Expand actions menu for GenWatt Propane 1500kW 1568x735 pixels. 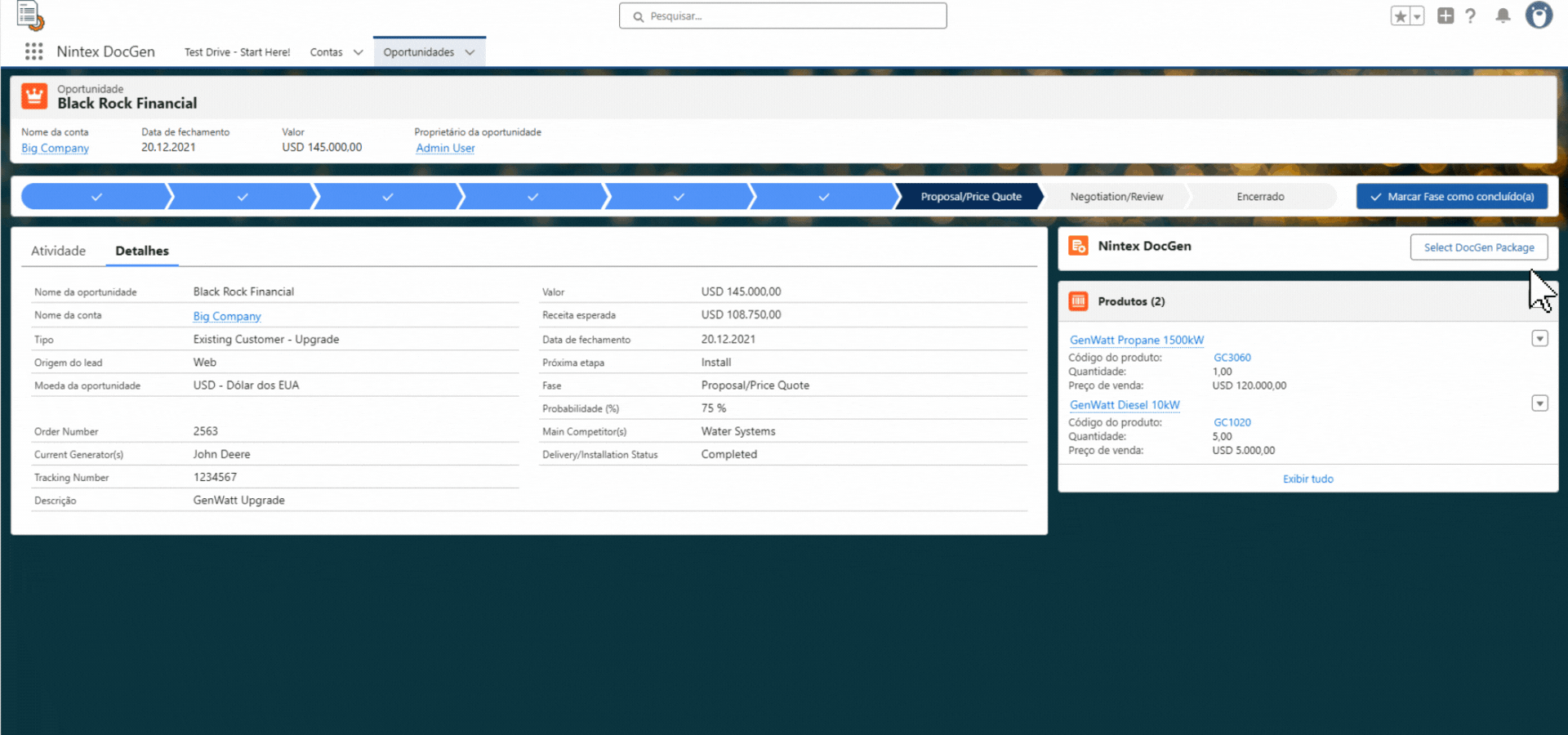[1539, 338]
